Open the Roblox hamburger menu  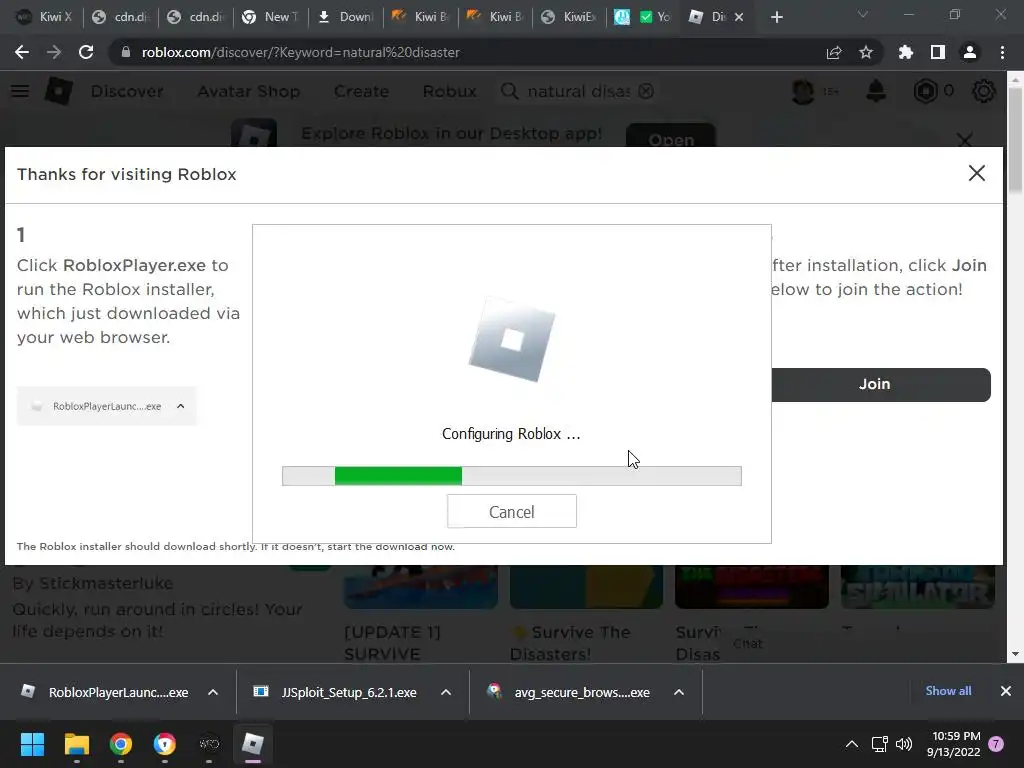(x=20, y=91)
